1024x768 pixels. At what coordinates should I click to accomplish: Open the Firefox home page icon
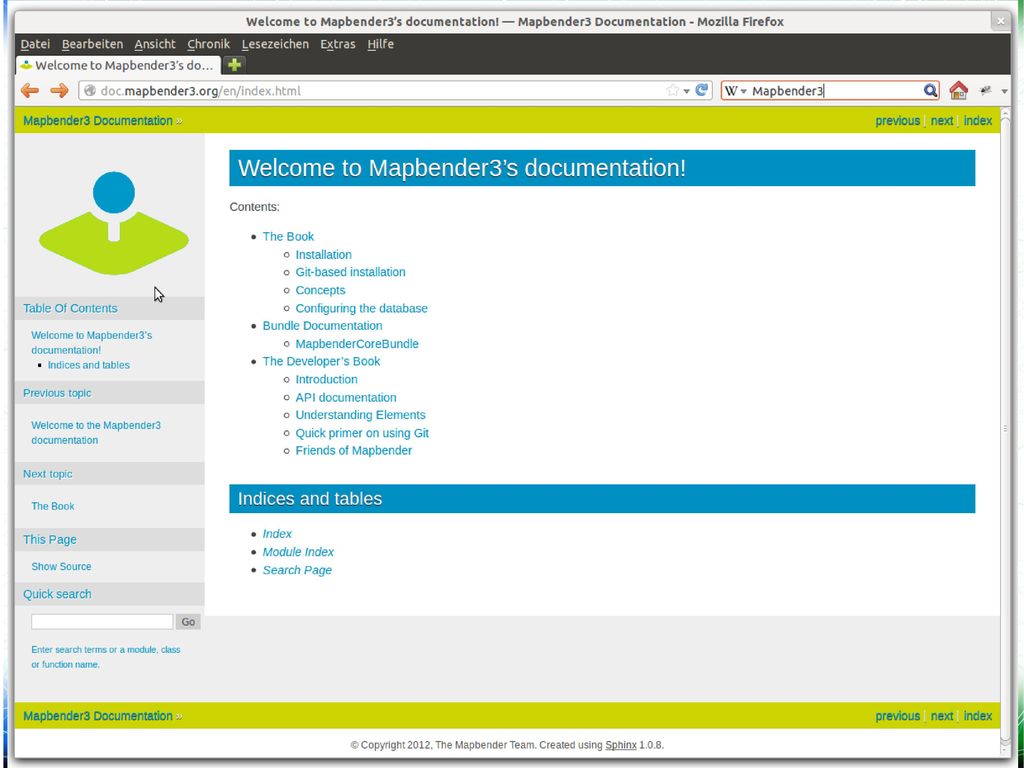click(958, 90)
